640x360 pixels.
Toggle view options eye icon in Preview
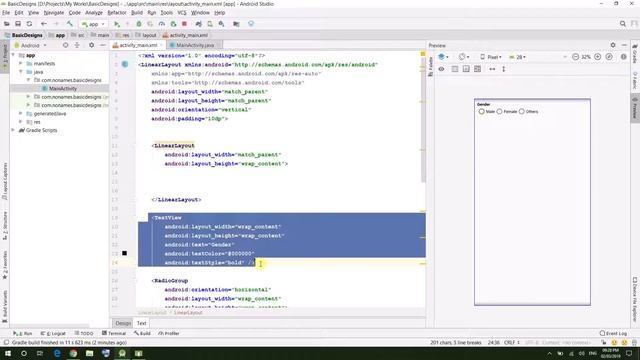(x=441, y=69)
